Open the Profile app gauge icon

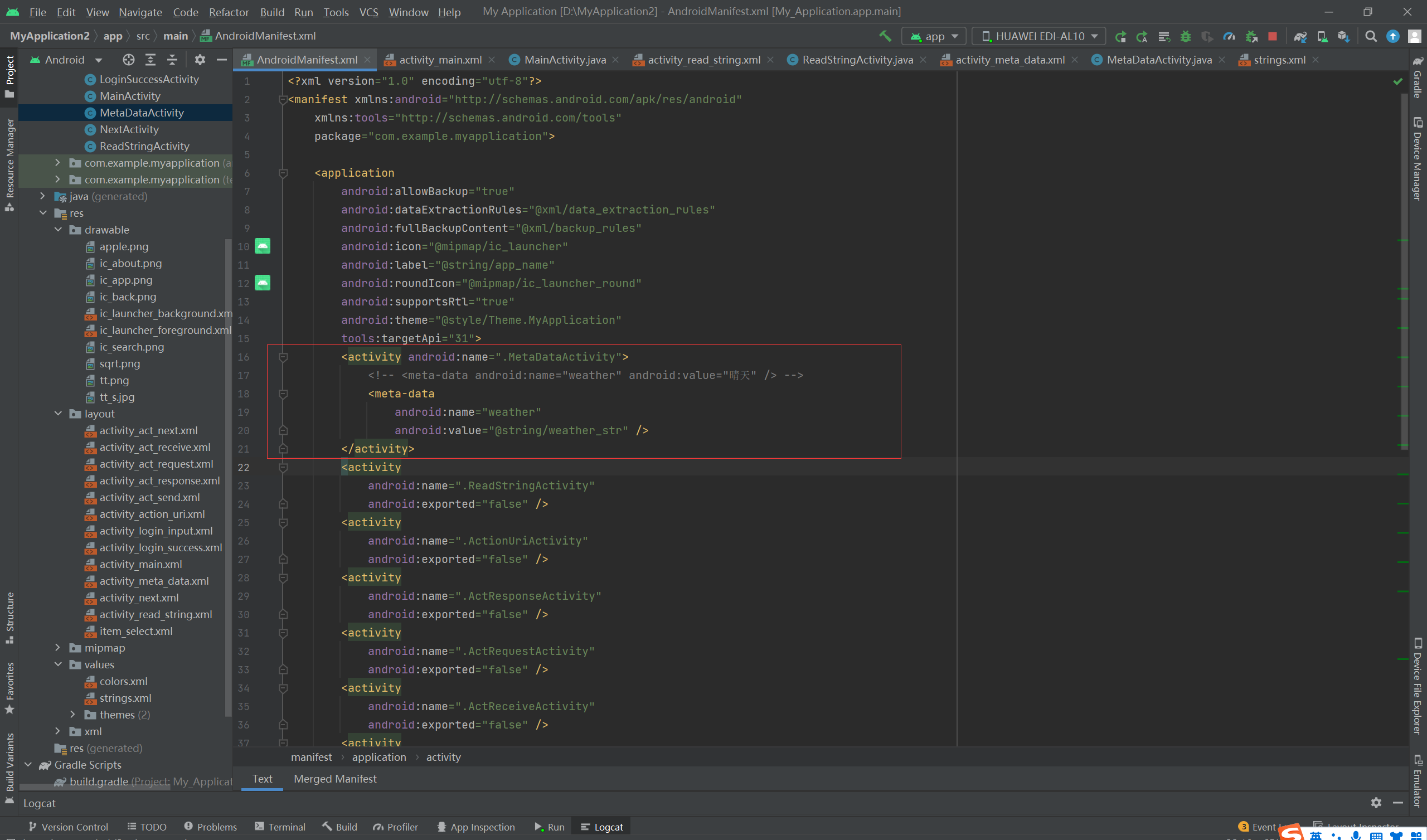click(x=1229, y=36)
